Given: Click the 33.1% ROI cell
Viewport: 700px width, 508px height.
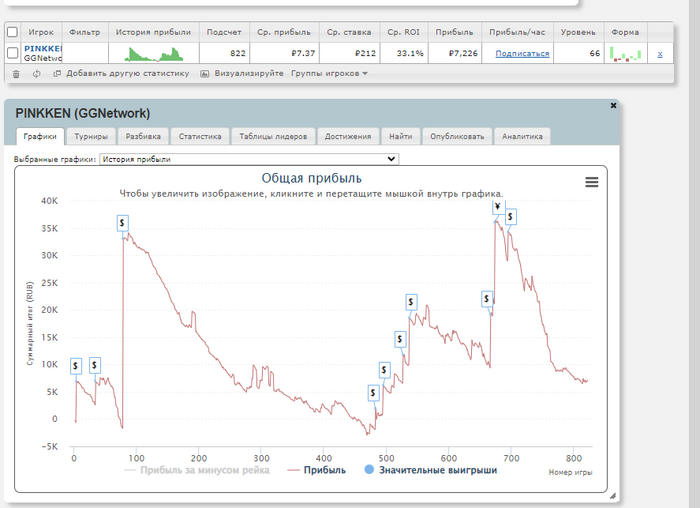Looking at the screenshot, I should (404, 53).
